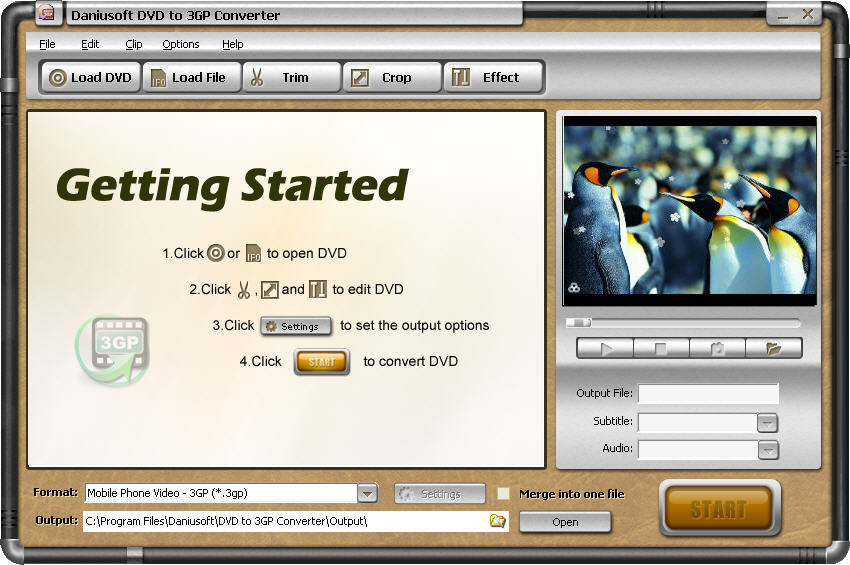850x565 pixels.
Task: Click the 'to convert DVD' text
Action: 410,361
